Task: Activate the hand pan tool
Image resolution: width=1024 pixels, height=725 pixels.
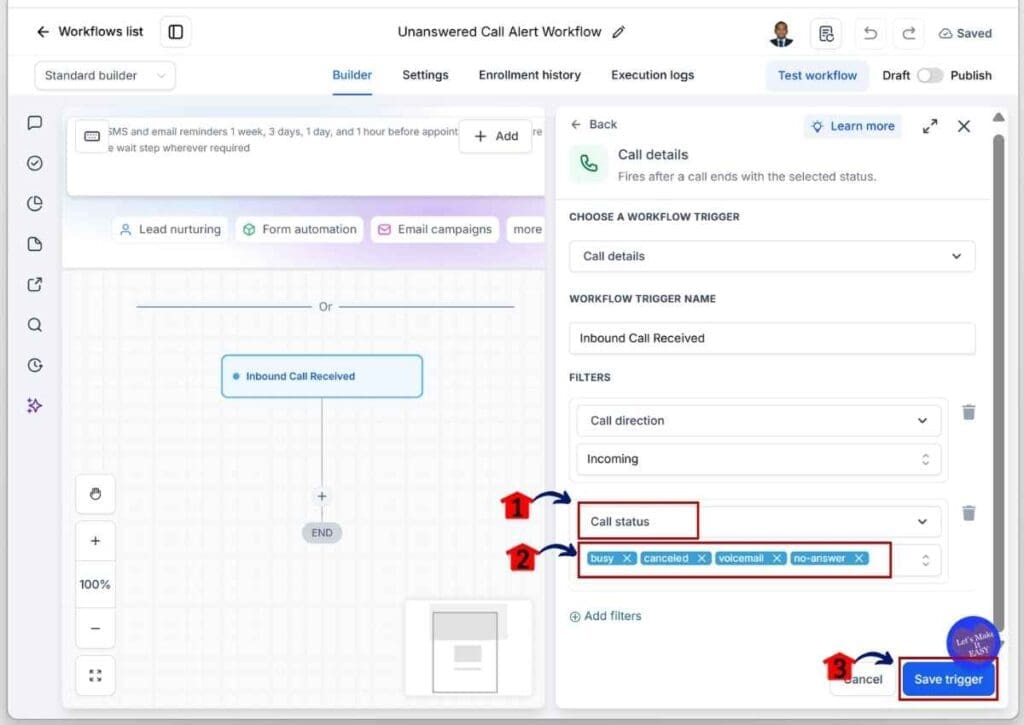Action: (x=95, y=494)
